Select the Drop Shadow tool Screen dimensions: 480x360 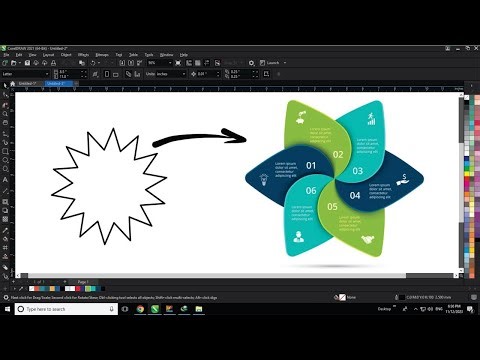[5, 210]
